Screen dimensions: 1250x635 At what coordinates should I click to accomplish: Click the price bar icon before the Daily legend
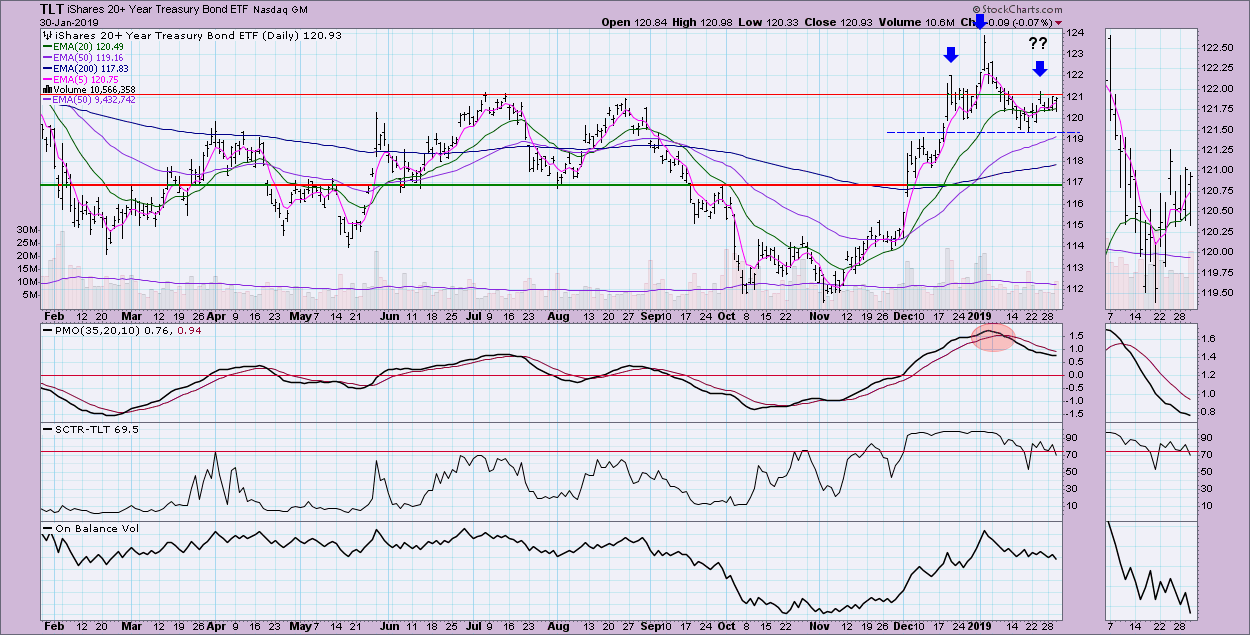coord(46,35)
